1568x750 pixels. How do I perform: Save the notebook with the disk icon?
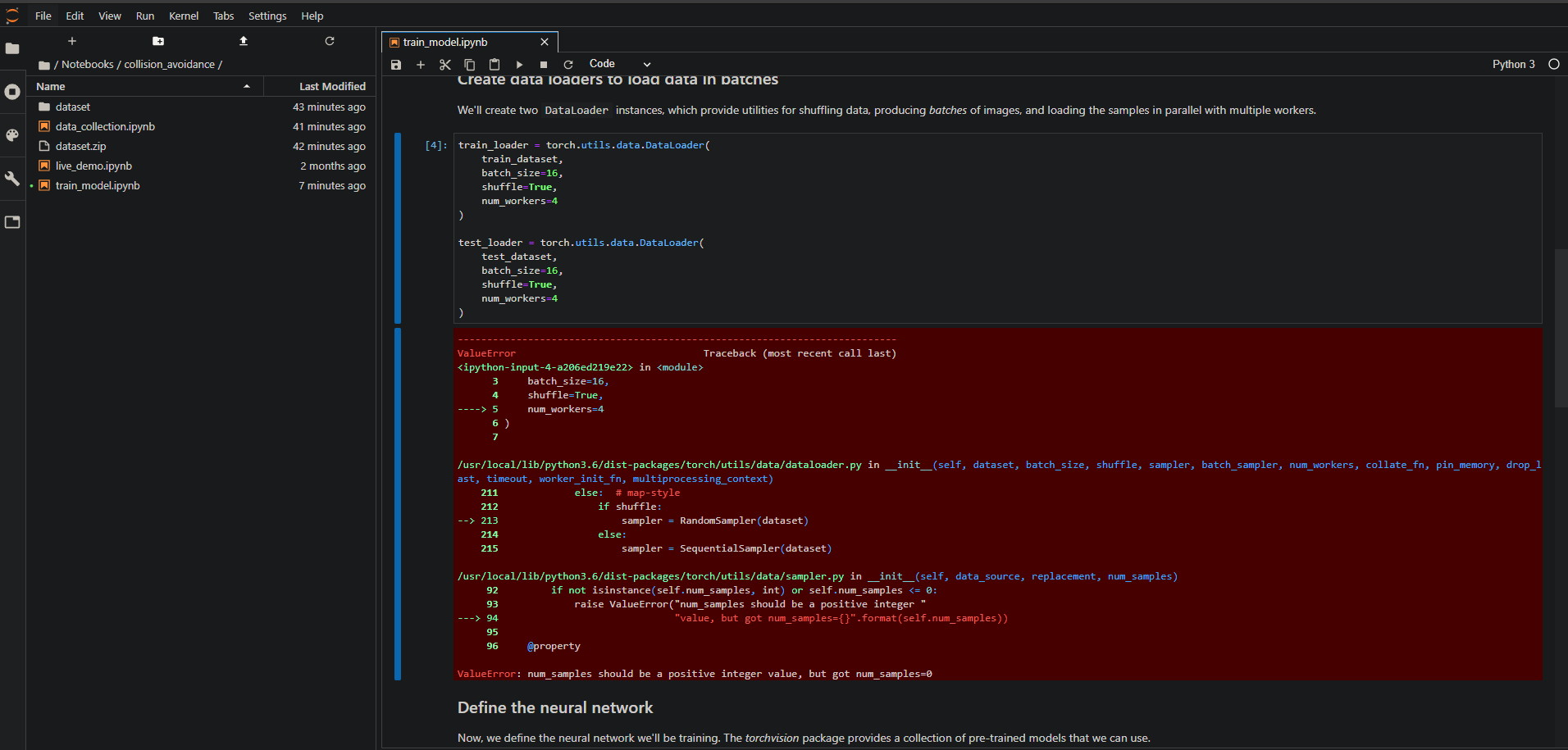click(x=396, y=65)
